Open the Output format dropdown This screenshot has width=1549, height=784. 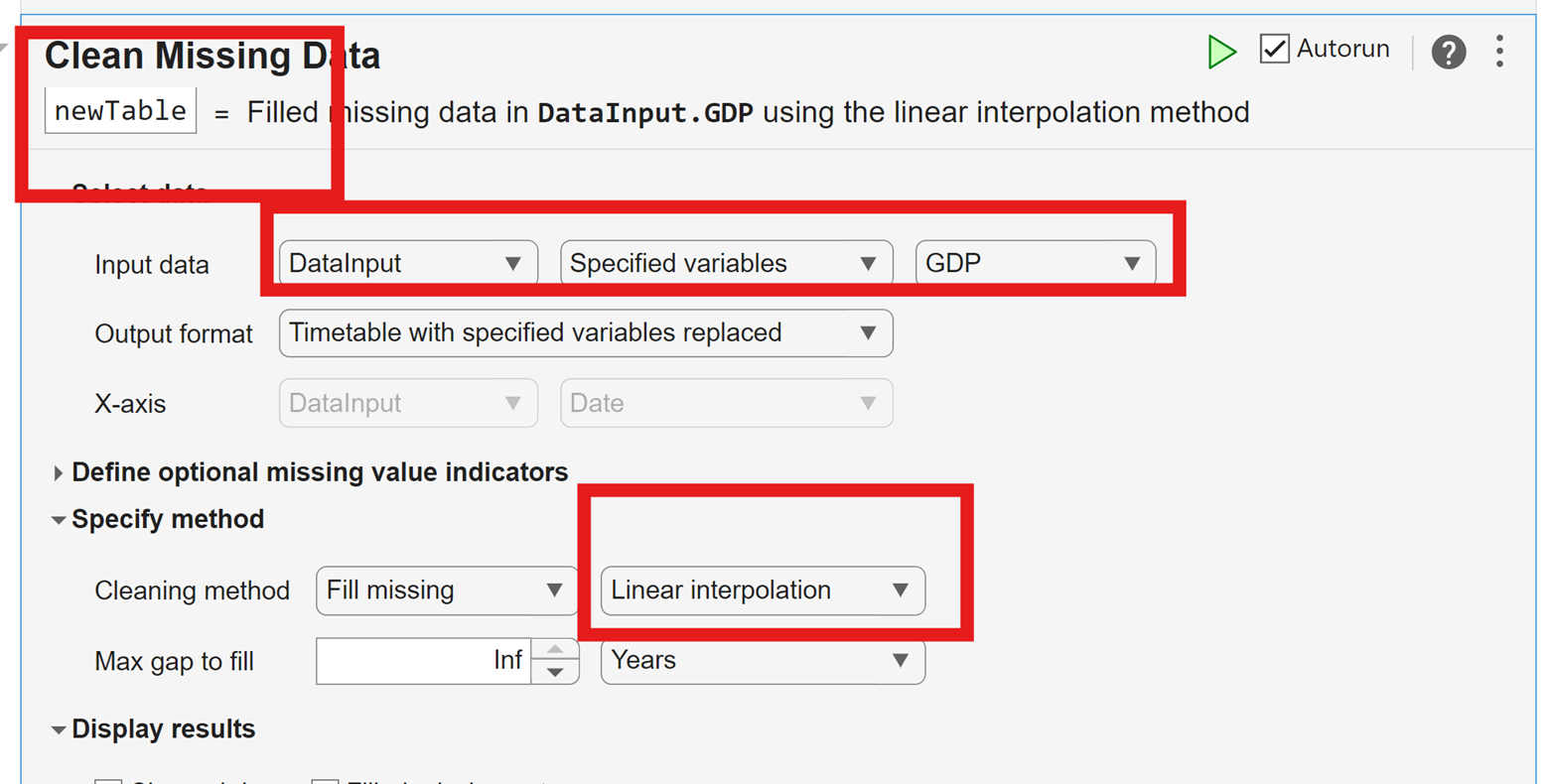(x=585, y=333)
